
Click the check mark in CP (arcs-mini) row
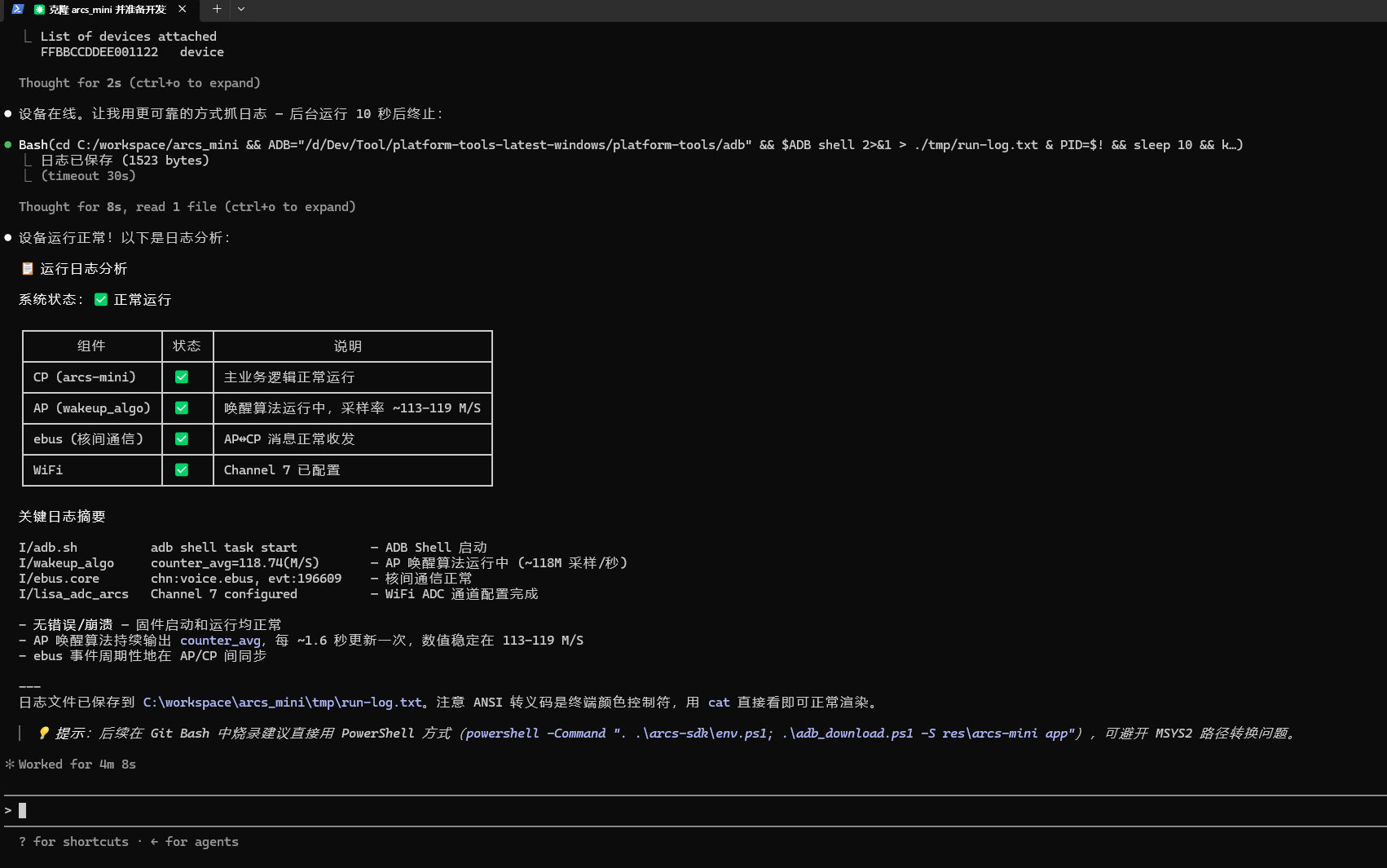point(182,377)
